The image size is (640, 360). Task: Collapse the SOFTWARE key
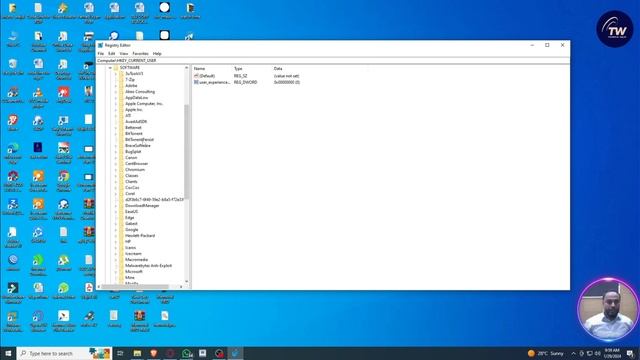110,68
